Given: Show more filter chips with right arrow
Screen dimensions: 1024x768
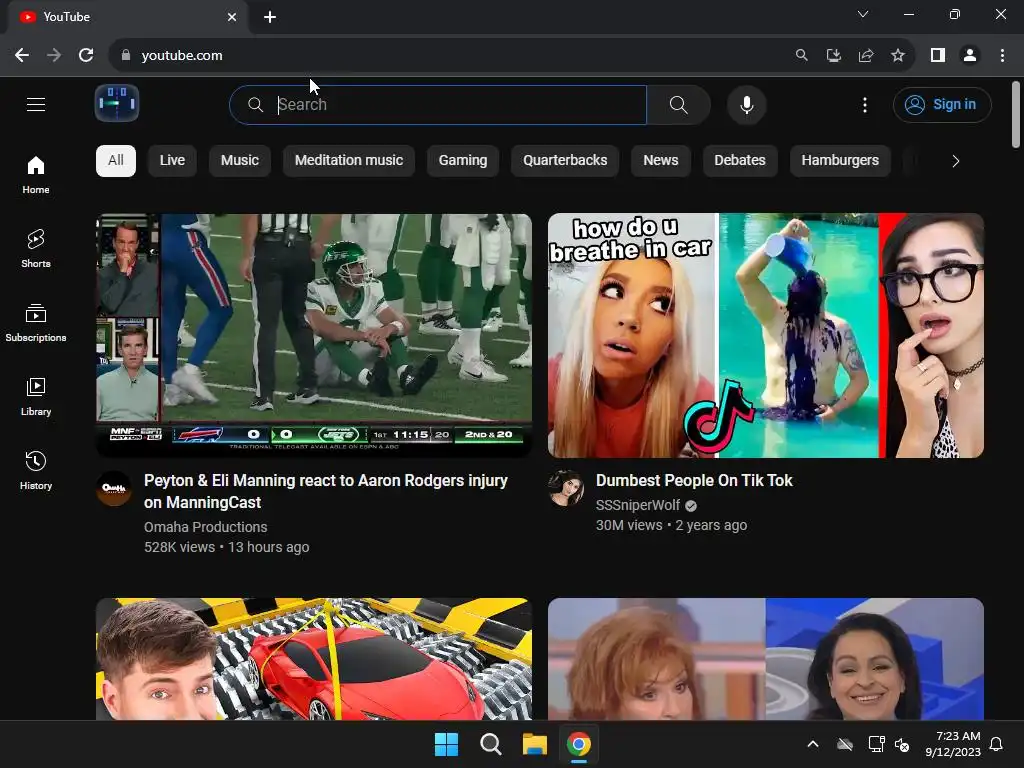Looking at the screenshot, I should click(x=955, y=161).
